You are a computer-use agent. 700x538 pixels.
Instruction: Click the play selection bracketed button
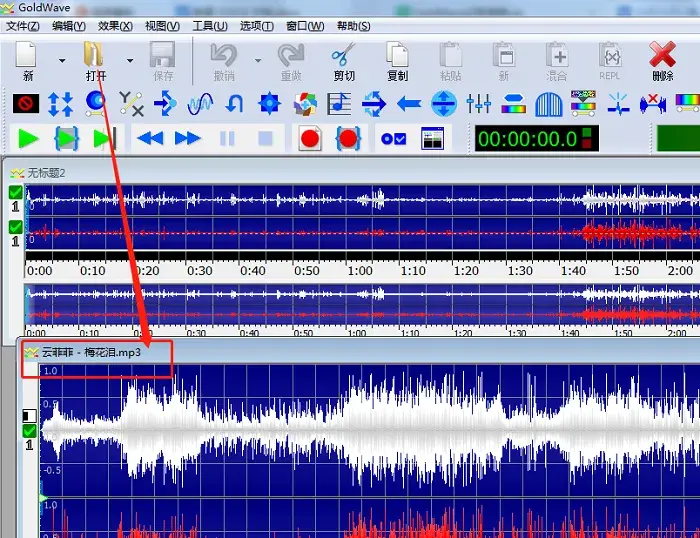pyautogui.click(x=67, y=139)
